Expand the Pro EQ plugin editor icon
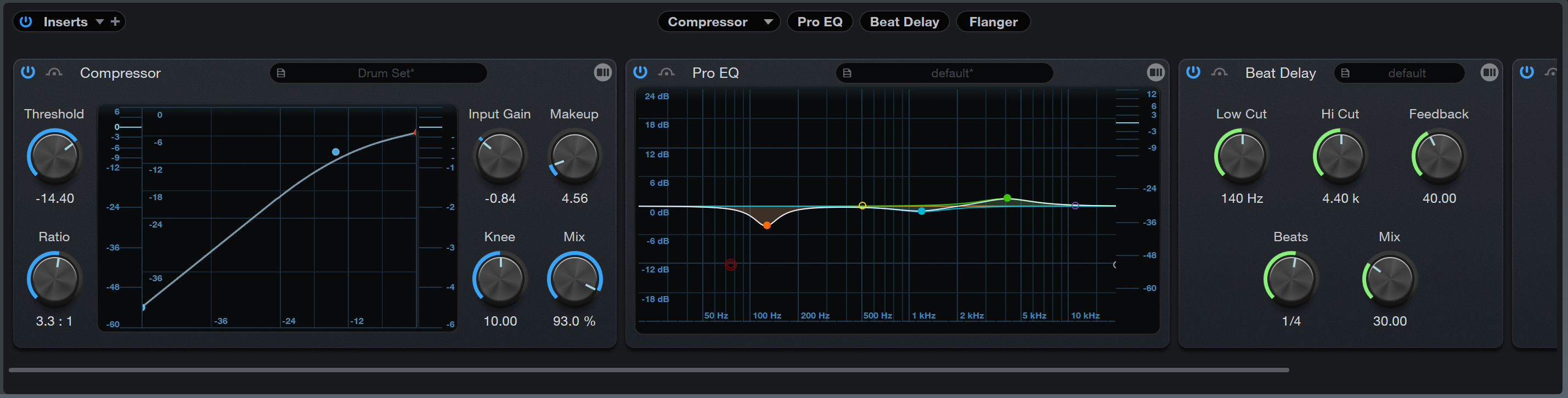The width and height of the screenshot is (1568, 398). (x=1155, y=72)
